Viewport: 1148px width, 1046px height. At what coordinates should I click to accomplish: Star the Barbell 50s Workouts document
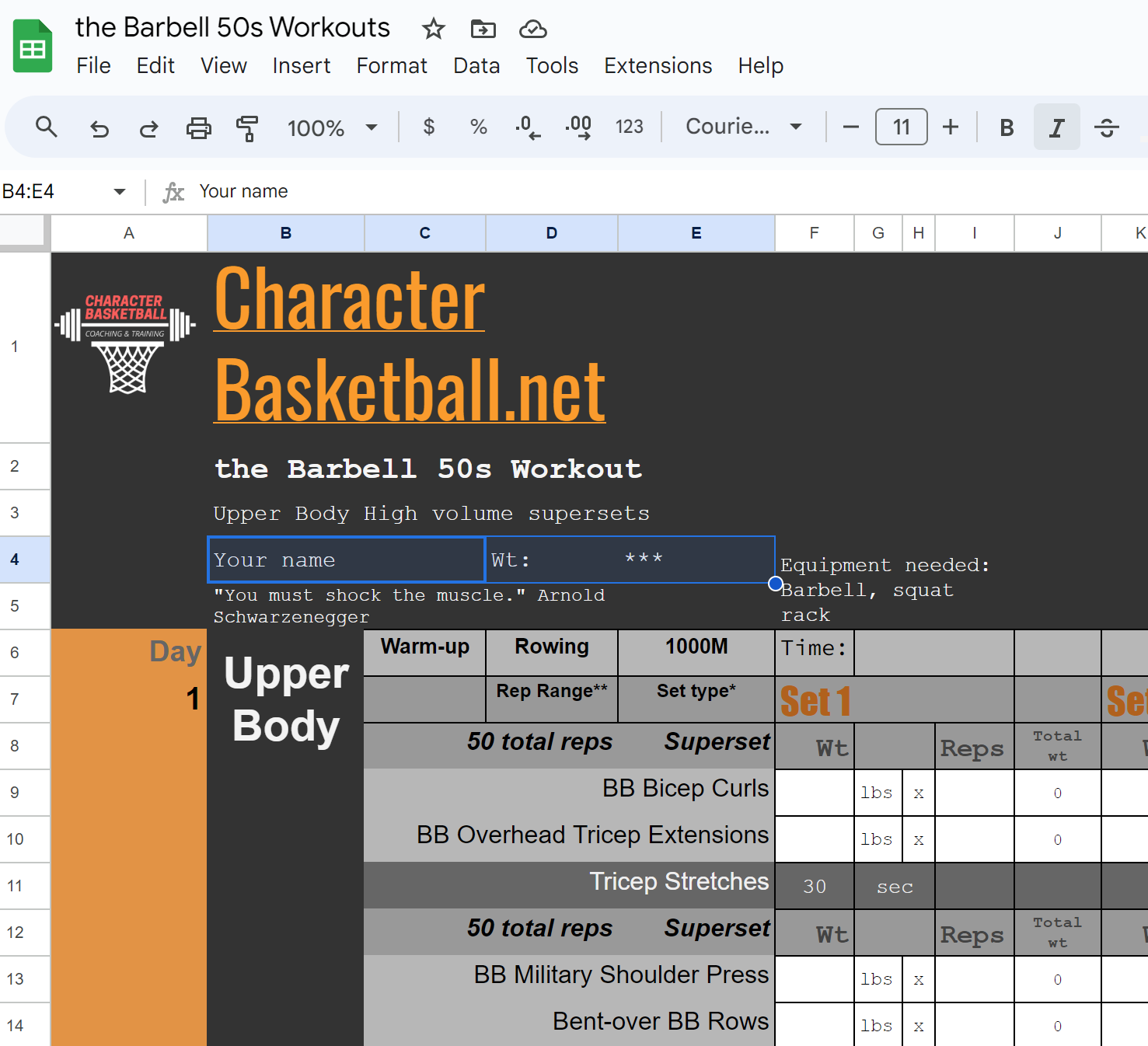coord(433,30)
